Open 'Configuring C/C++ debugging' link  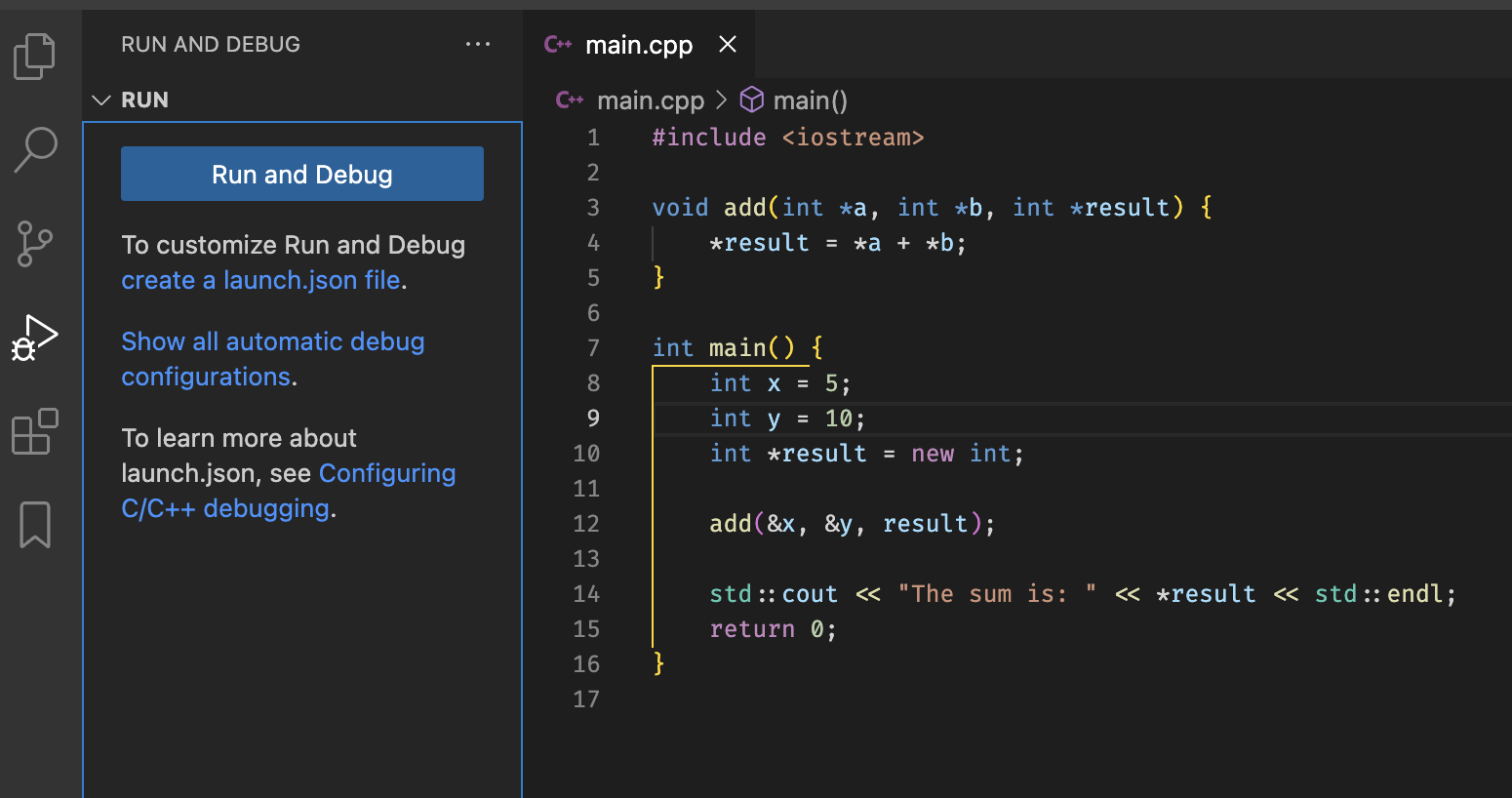[386, 474]
